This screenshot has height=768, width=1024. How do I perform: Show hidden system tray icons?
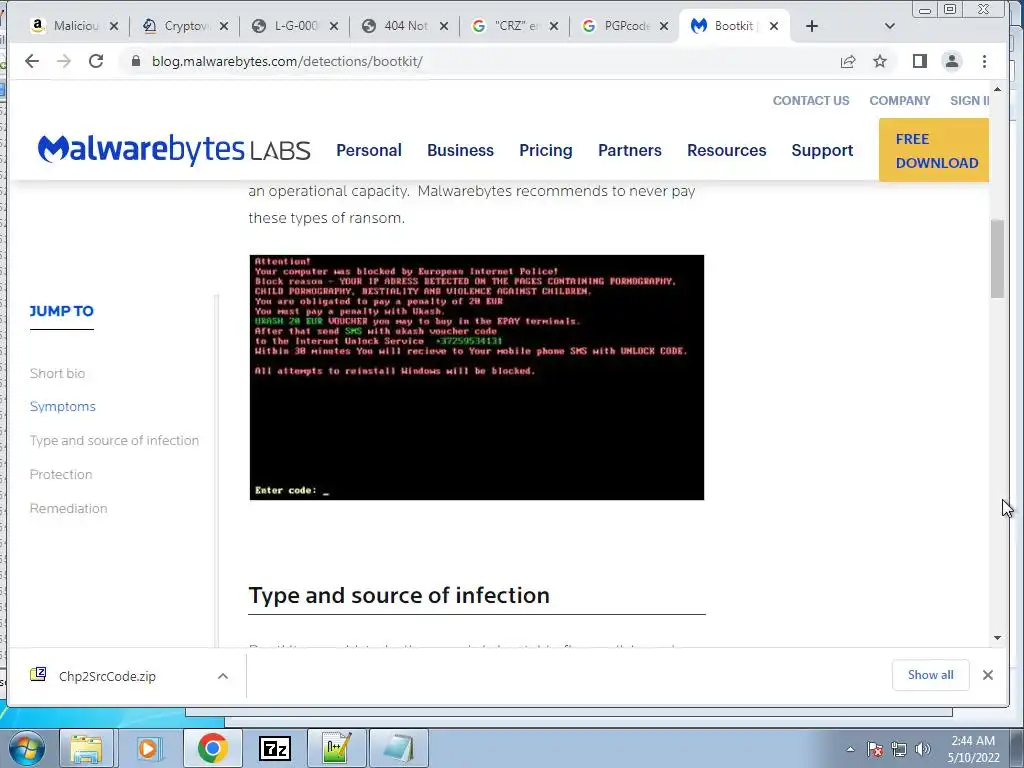[850, 749]
